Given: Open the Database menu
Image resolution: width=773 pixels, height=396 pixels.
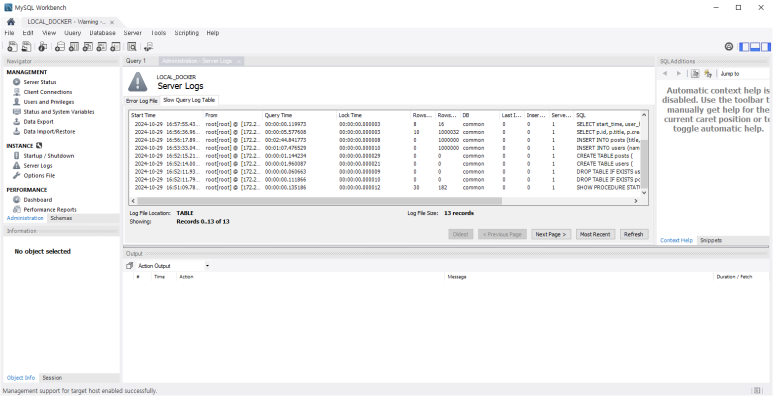Looking at the screenshot, I should pyautogui.click(x=103, y=33).
